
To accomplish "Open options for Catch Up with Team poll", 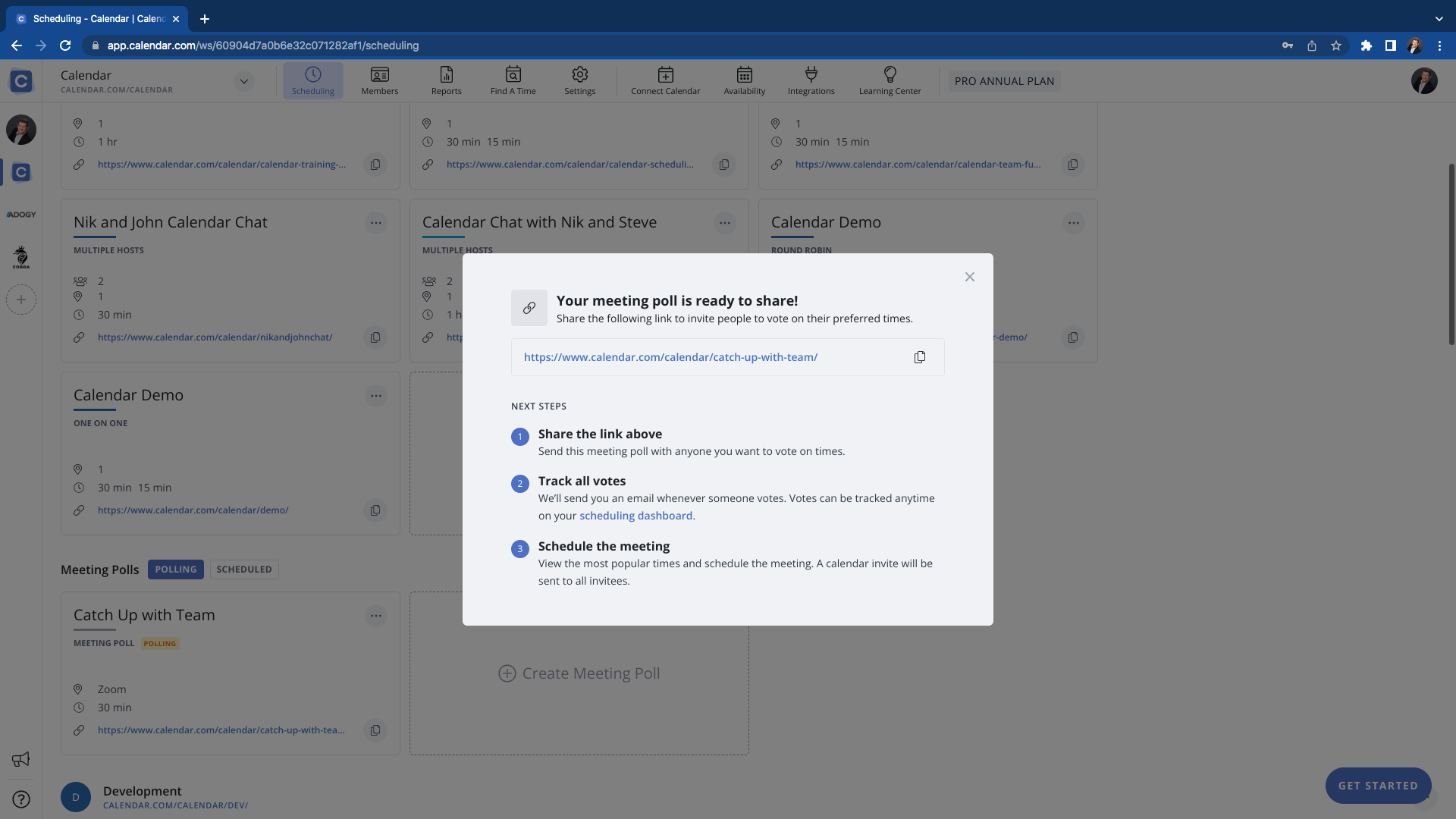I will click(376, 616).
